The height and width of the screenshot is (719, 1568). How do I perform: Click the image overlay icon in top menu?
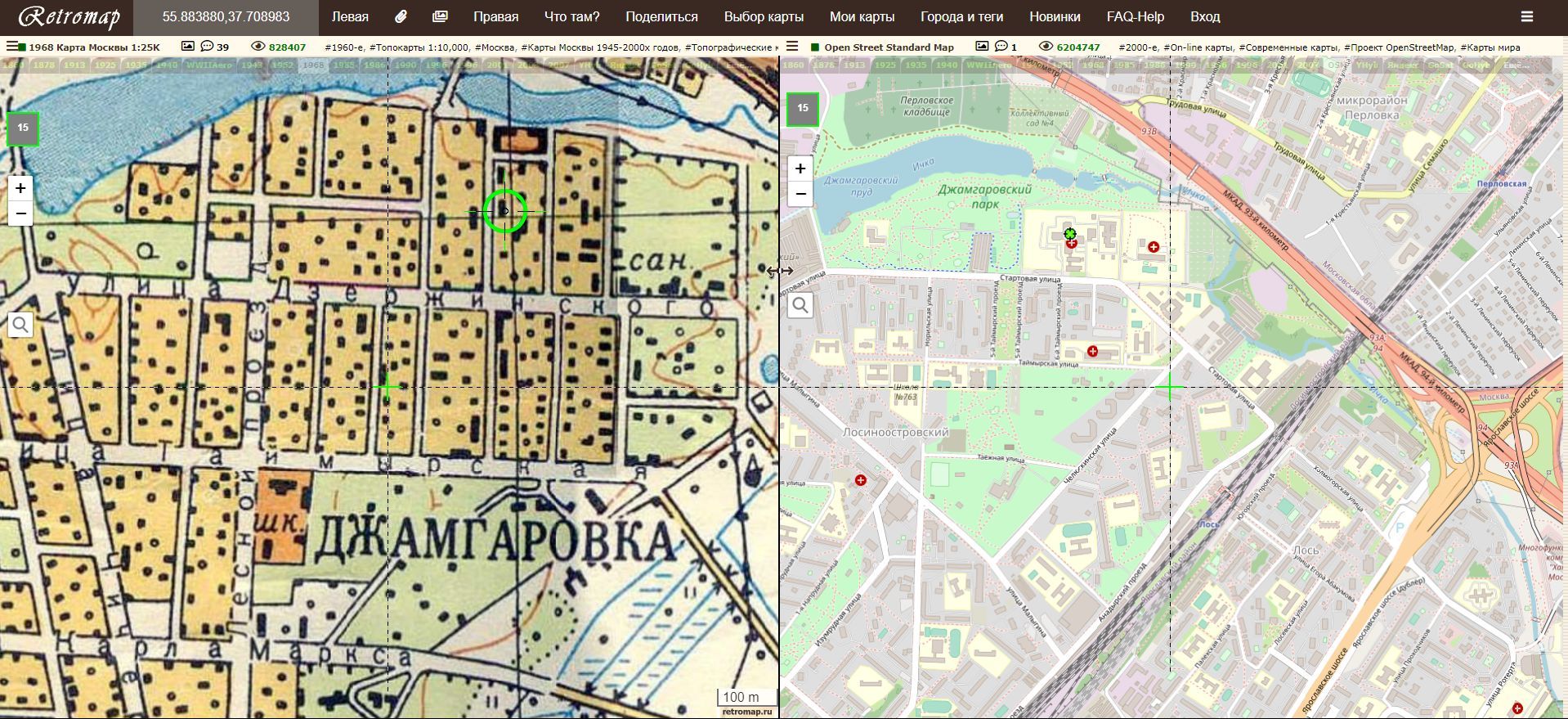(440, 17)
